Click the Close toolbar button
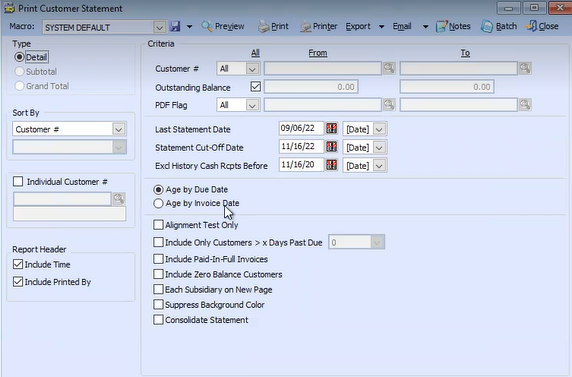Viewport: 572px width, 377px height. coord(542,26)
